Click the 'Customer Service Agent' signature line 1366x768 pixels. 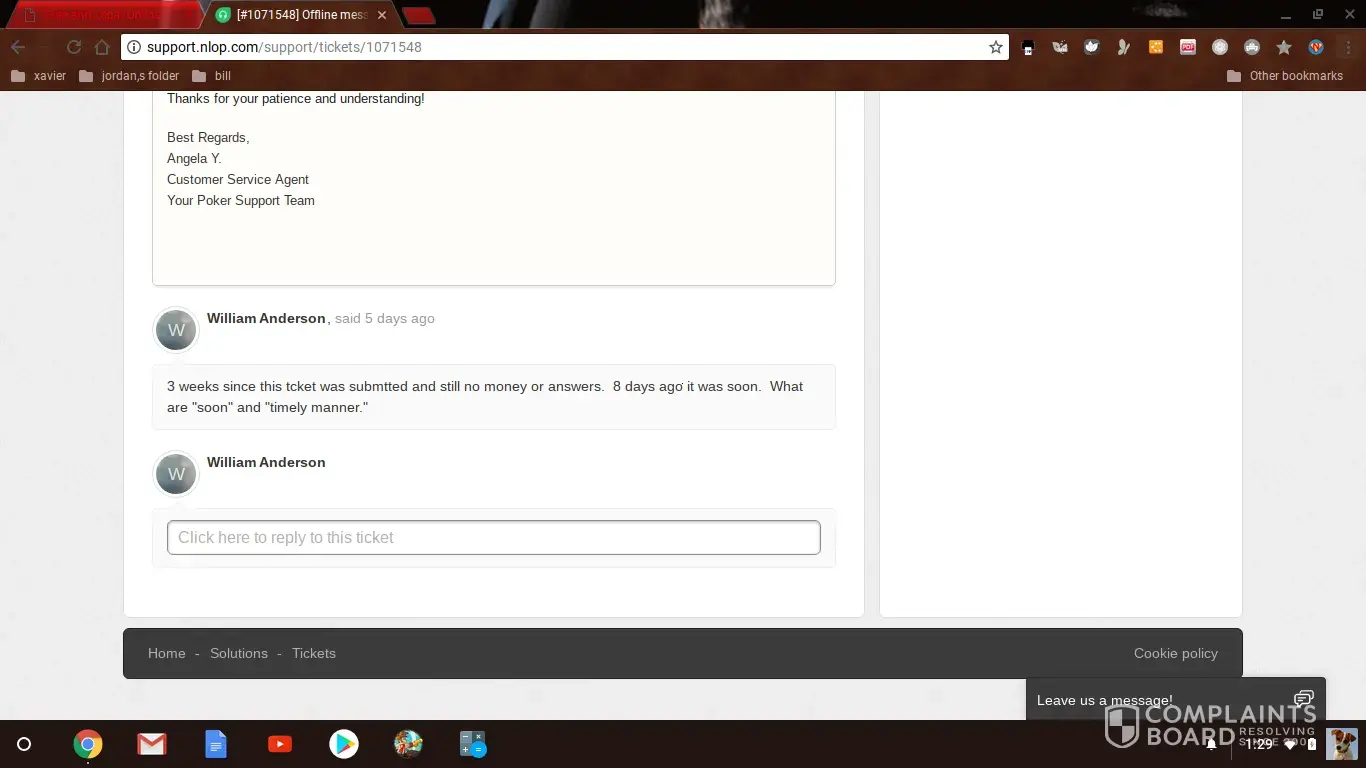click(238, 179)
